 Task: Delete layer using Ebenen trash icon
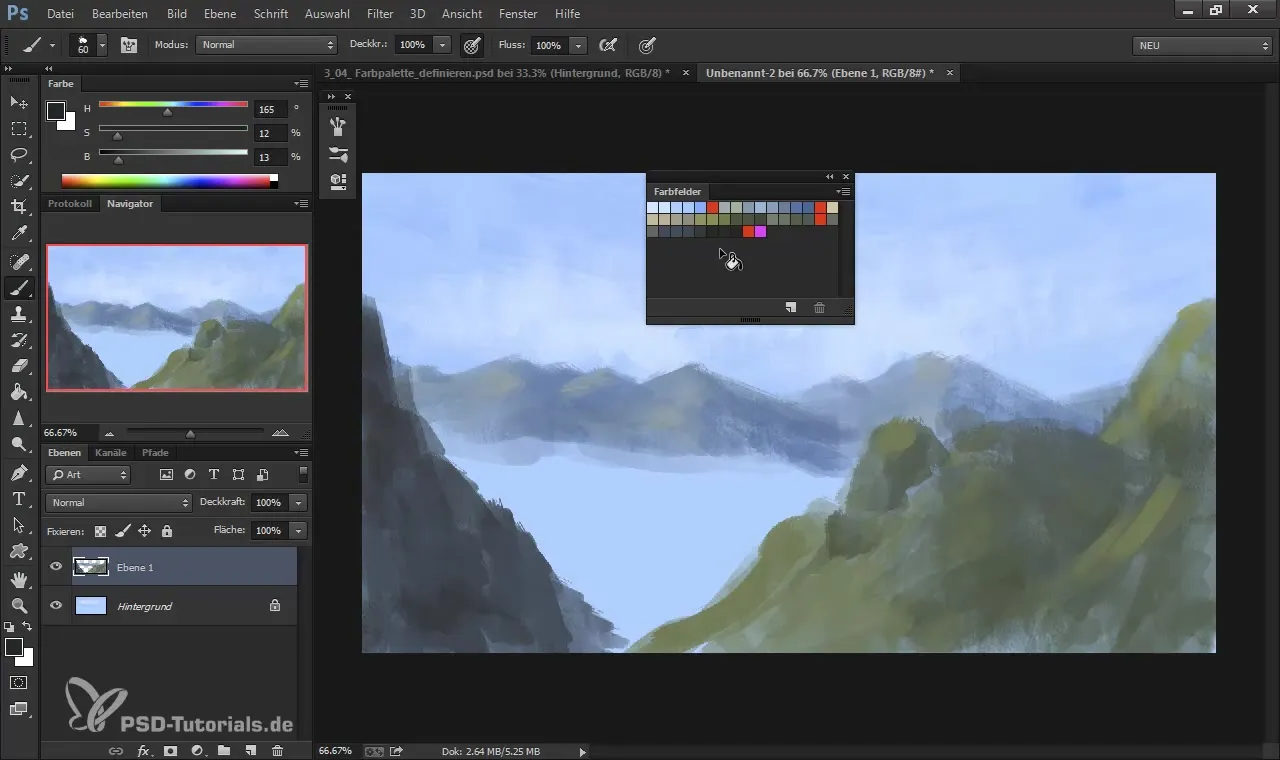tap(278, 750)
